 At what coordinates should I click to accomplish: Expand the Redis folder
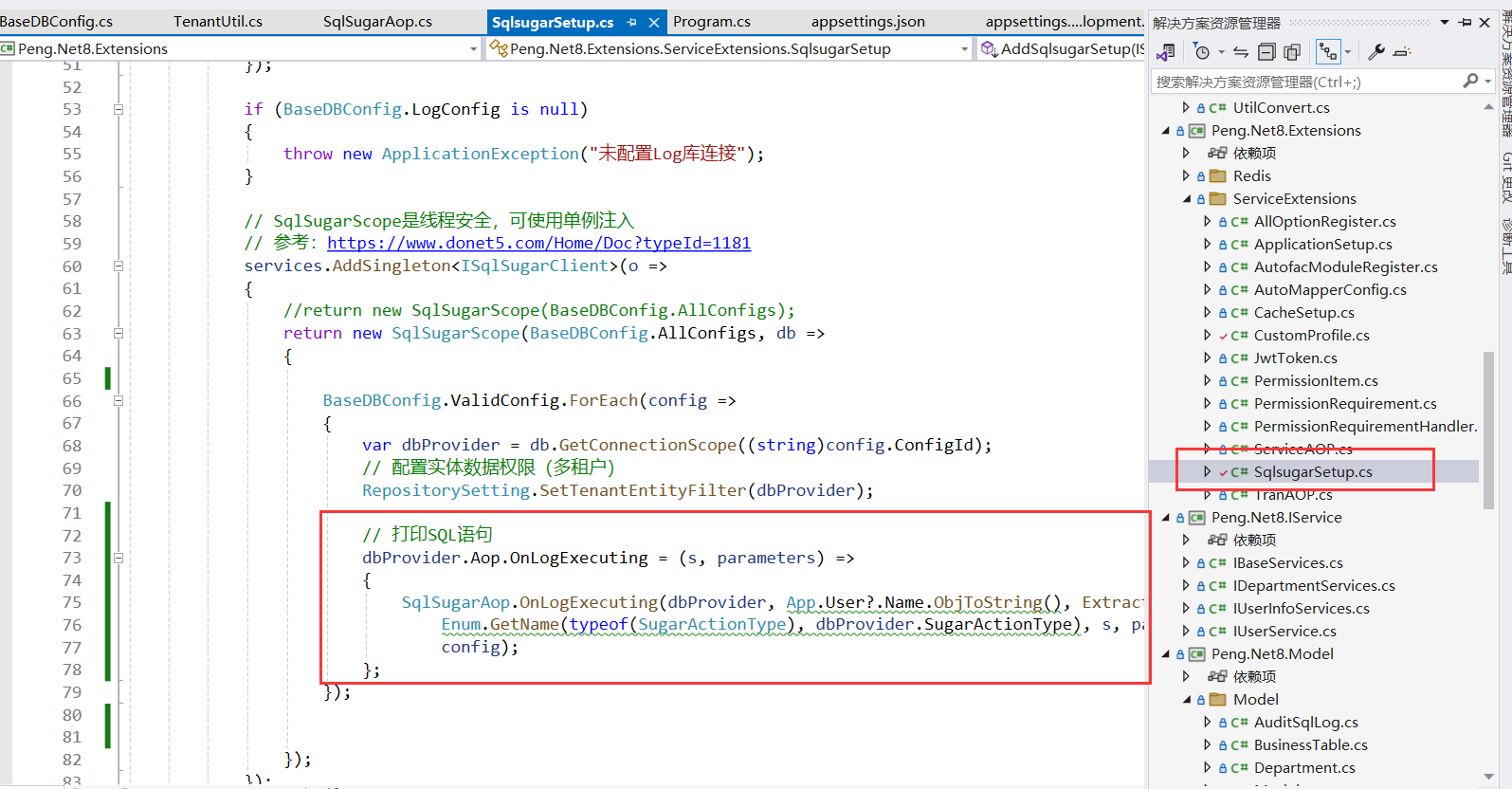point(1186,176)
